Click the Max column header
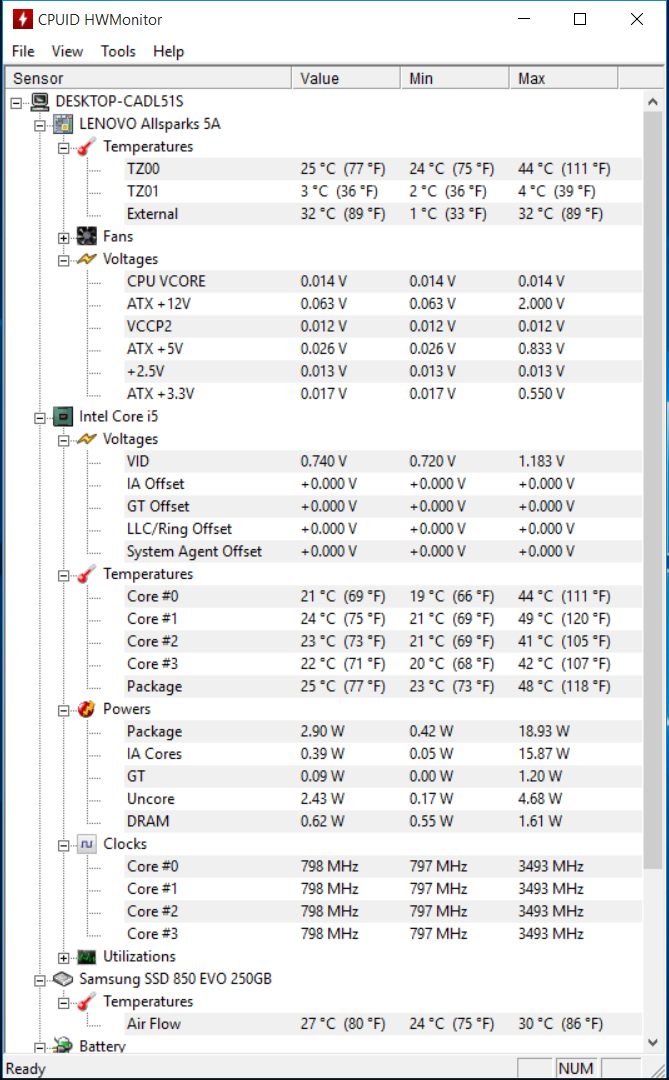This screenshot has height=1080, width=669. [564, 79]
